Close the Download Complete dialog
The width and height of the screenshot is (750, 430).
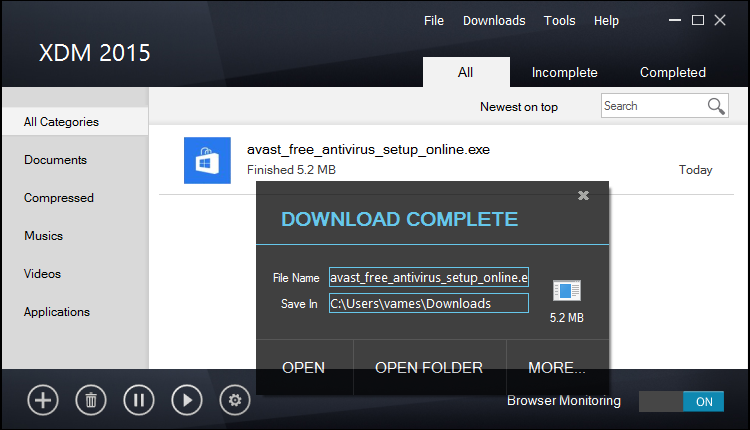(584, 196)
